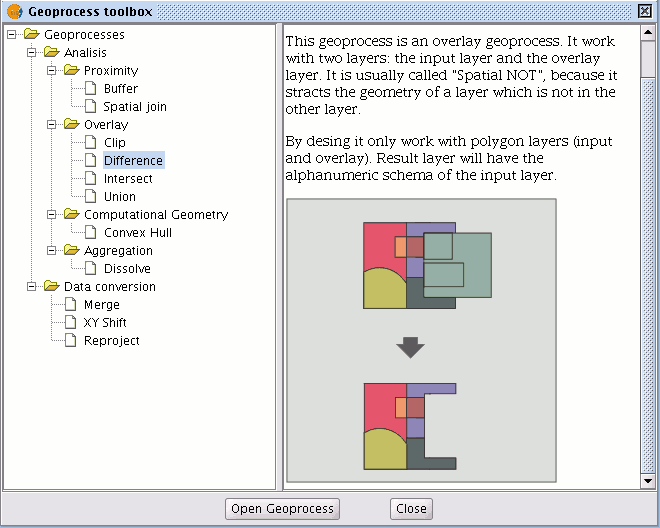Click the Data conversion folder icon
The image size is (660, 528).
click(x=51, y=286)
